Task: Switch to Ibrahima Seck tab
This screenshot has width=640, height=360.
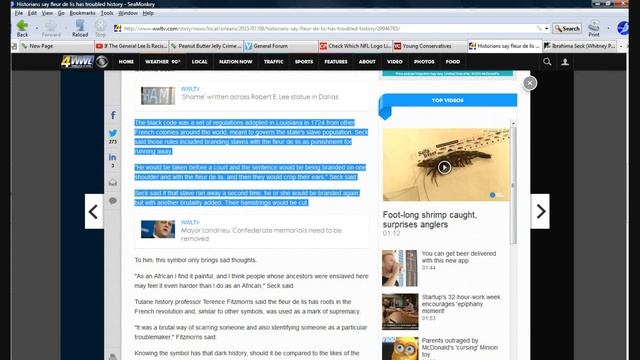Action: click(x=580, y=46)
